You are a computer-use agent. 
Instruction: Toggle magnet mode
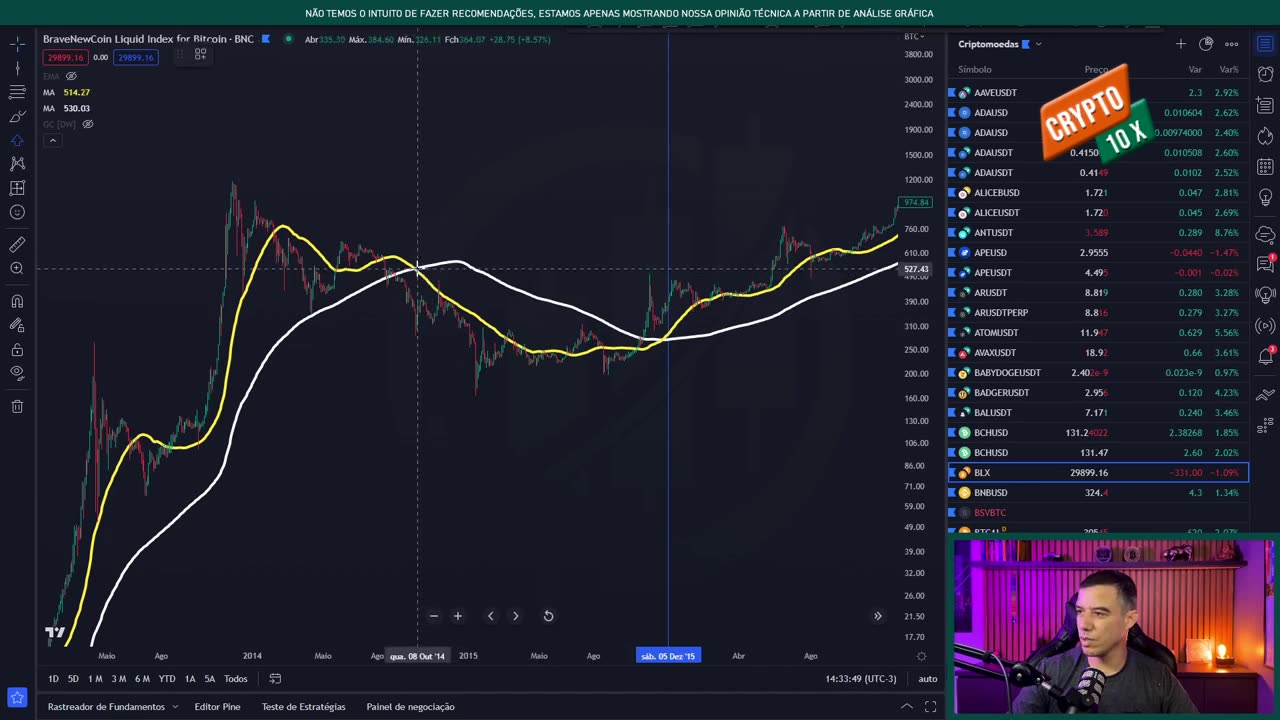[x=17, y=301]
